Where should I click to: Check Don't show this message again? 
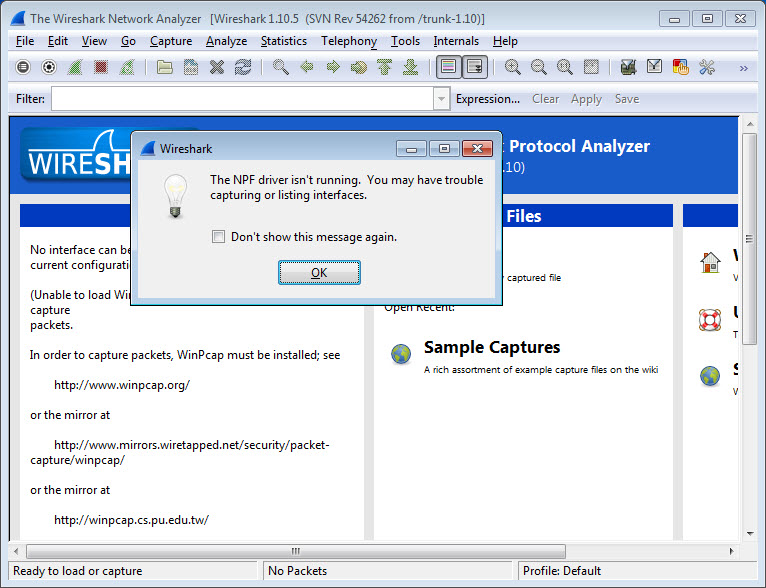tap(218, 237)
